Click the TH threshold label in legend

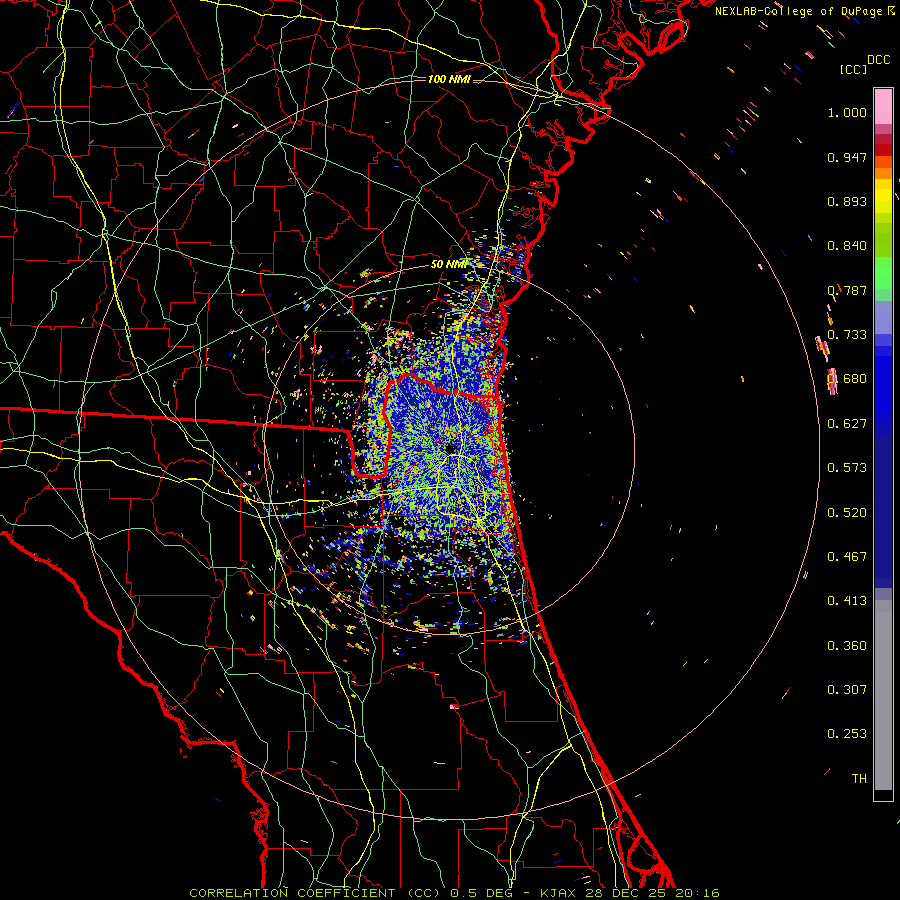(859, 779)
